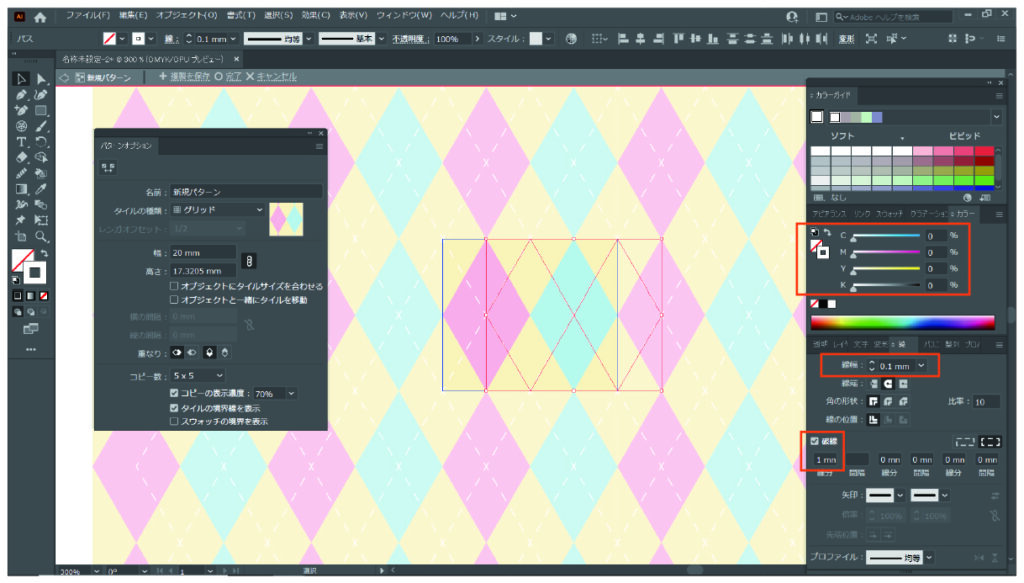Open the File menu
Screen dimensions: 1024x583
click(x=88, y=15)
